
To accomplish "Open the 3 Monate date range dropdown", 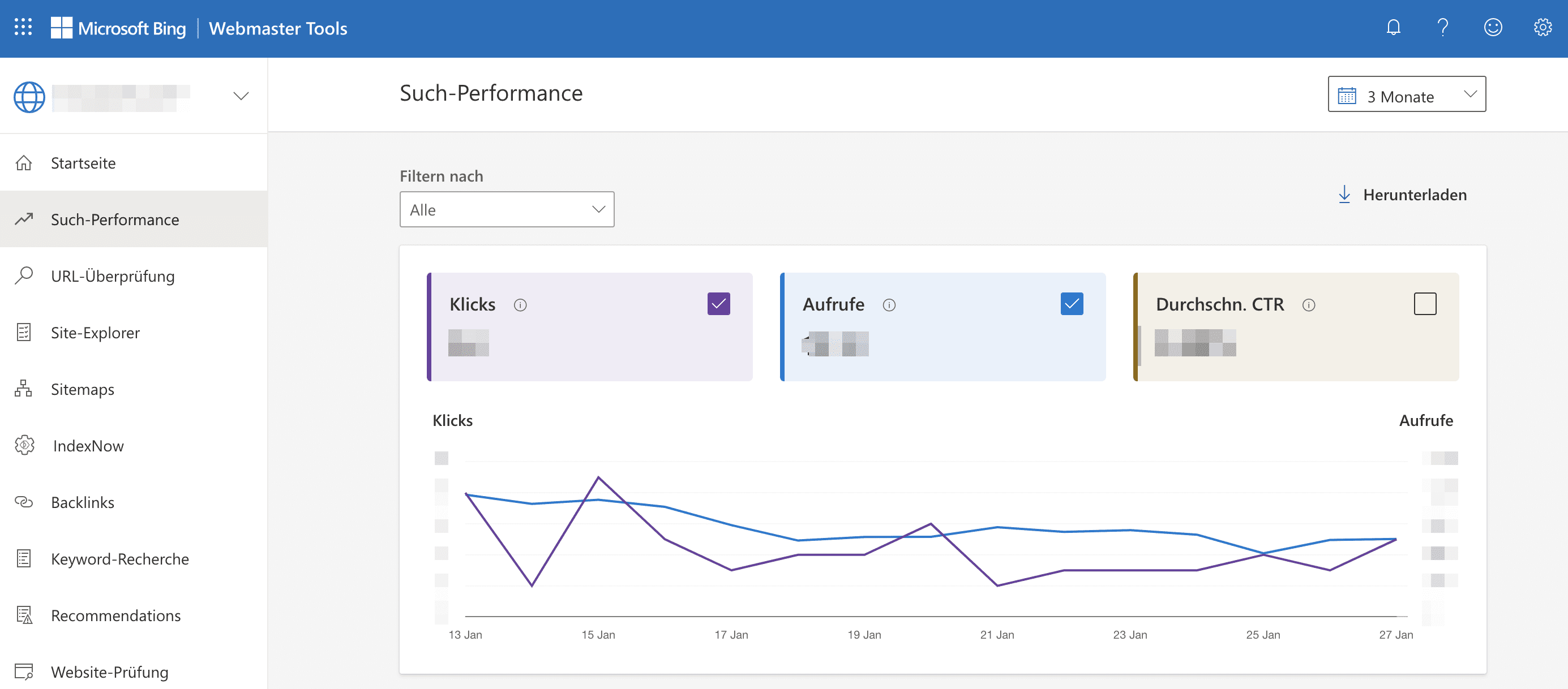I will point(1406,94).
